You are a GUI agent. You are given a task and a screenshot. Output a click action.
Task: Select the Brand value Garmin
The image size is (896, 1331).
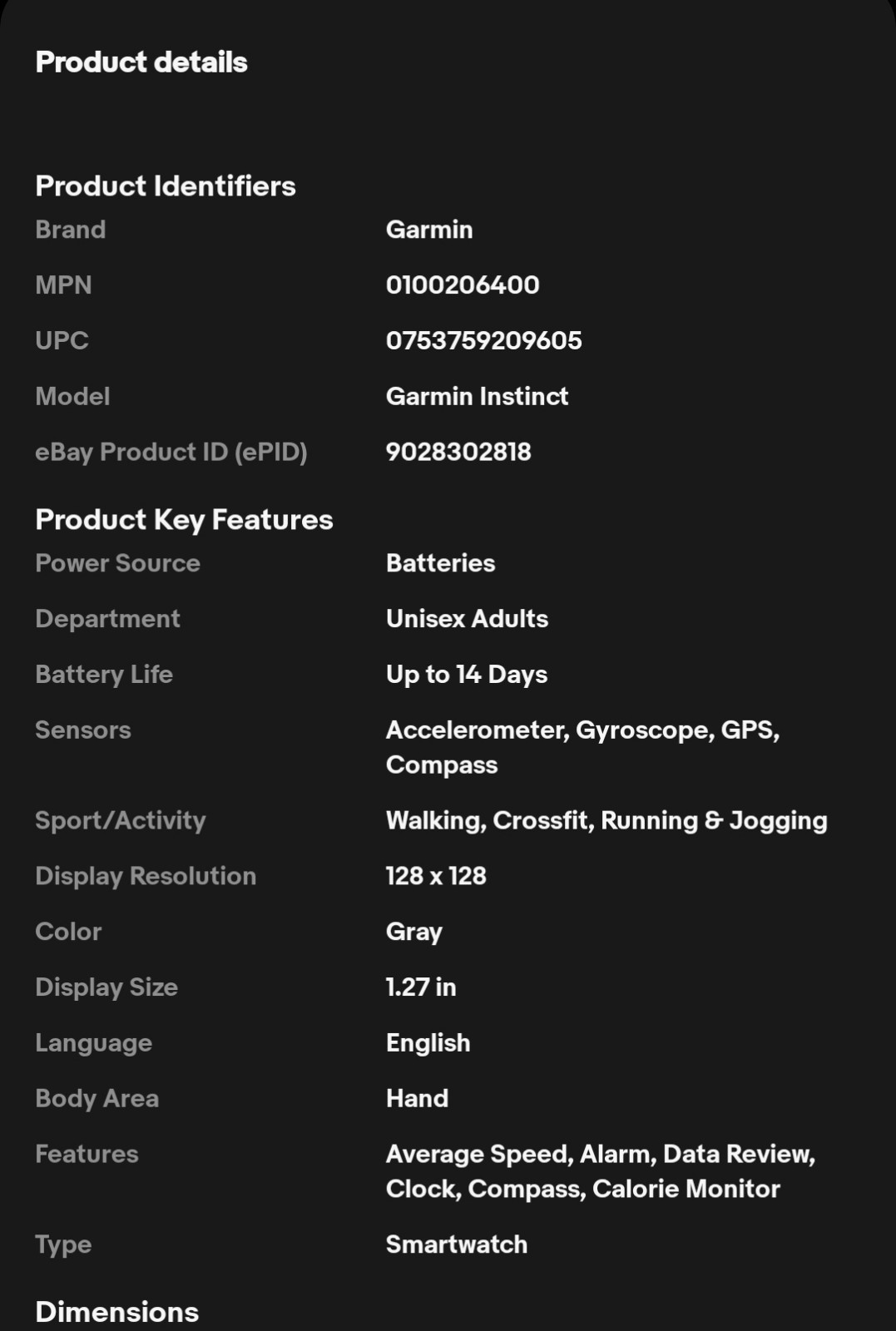click(x=429, y=230)
